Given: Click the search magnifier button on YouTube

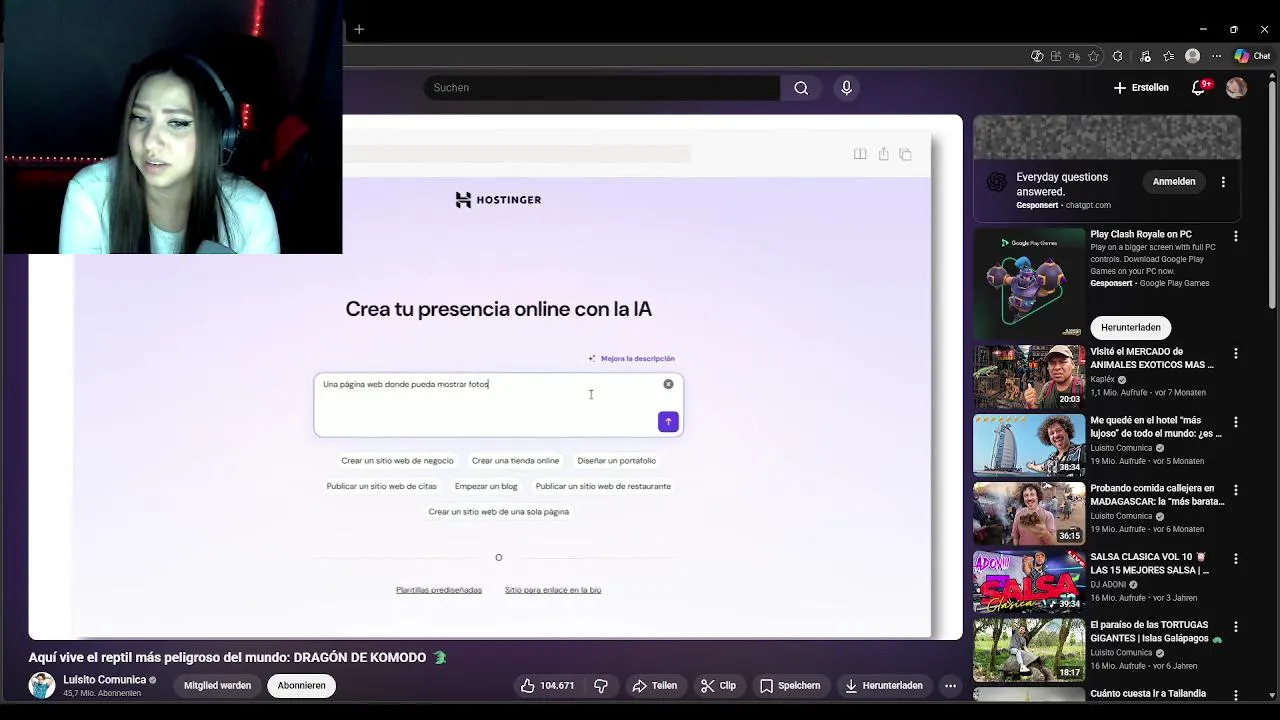Looking at the screenshot, I should click(x=801, y=88).
